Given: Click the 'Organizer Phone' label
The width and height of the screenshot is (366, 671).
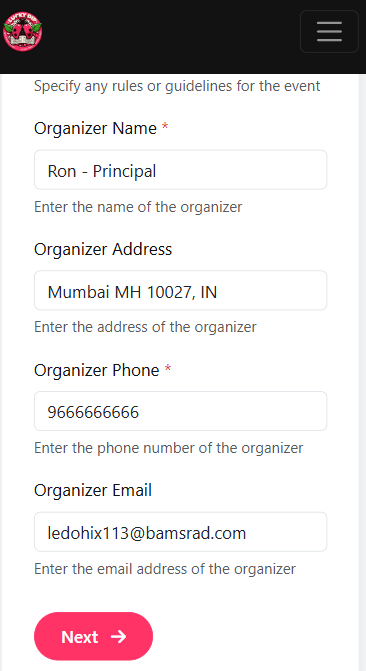Looking at the screenshot, I should (97, 370).
